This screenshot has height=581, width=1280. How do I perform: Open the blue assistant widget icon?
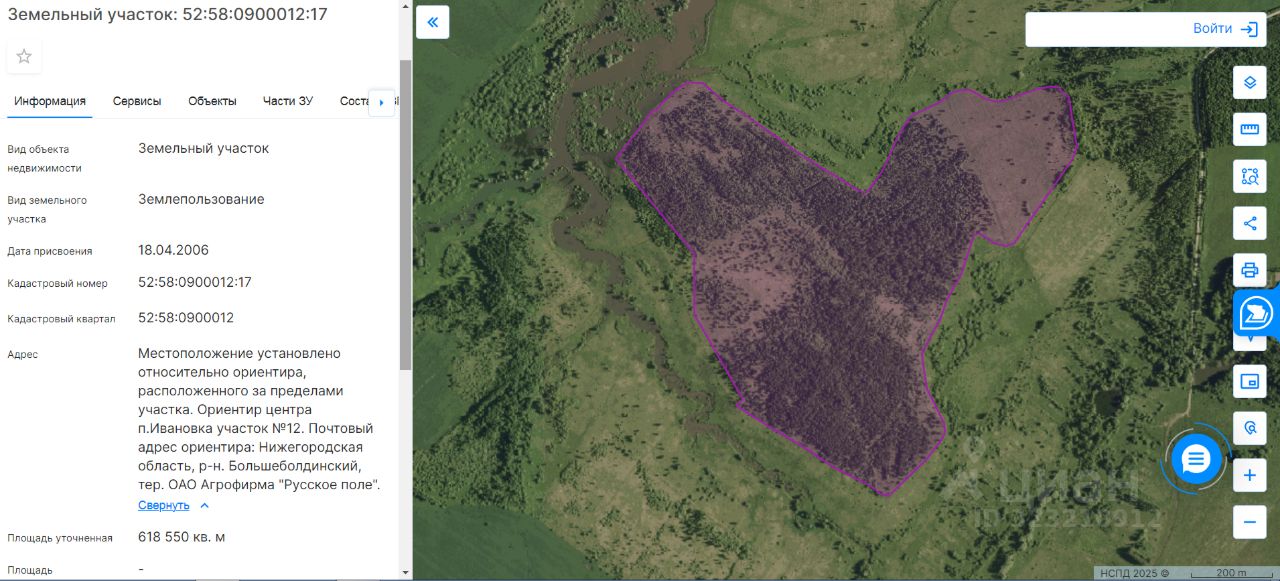tap(1257, 314)
